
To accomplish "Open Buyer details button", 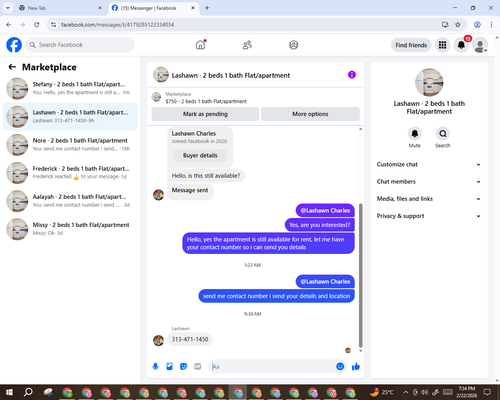I will [200, 155].
